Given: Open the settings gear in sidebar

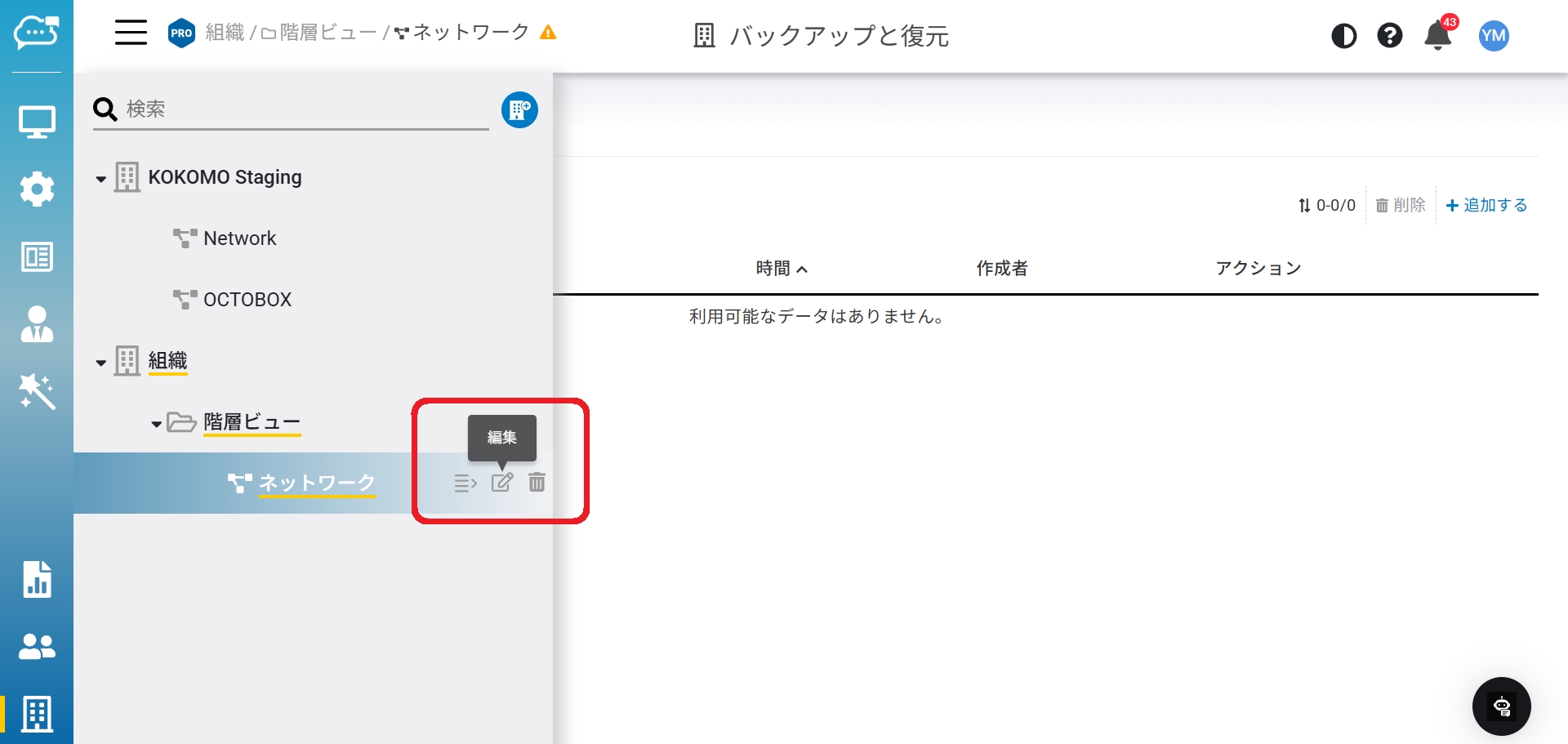Looking at the screenshot, I should point(37,189).
